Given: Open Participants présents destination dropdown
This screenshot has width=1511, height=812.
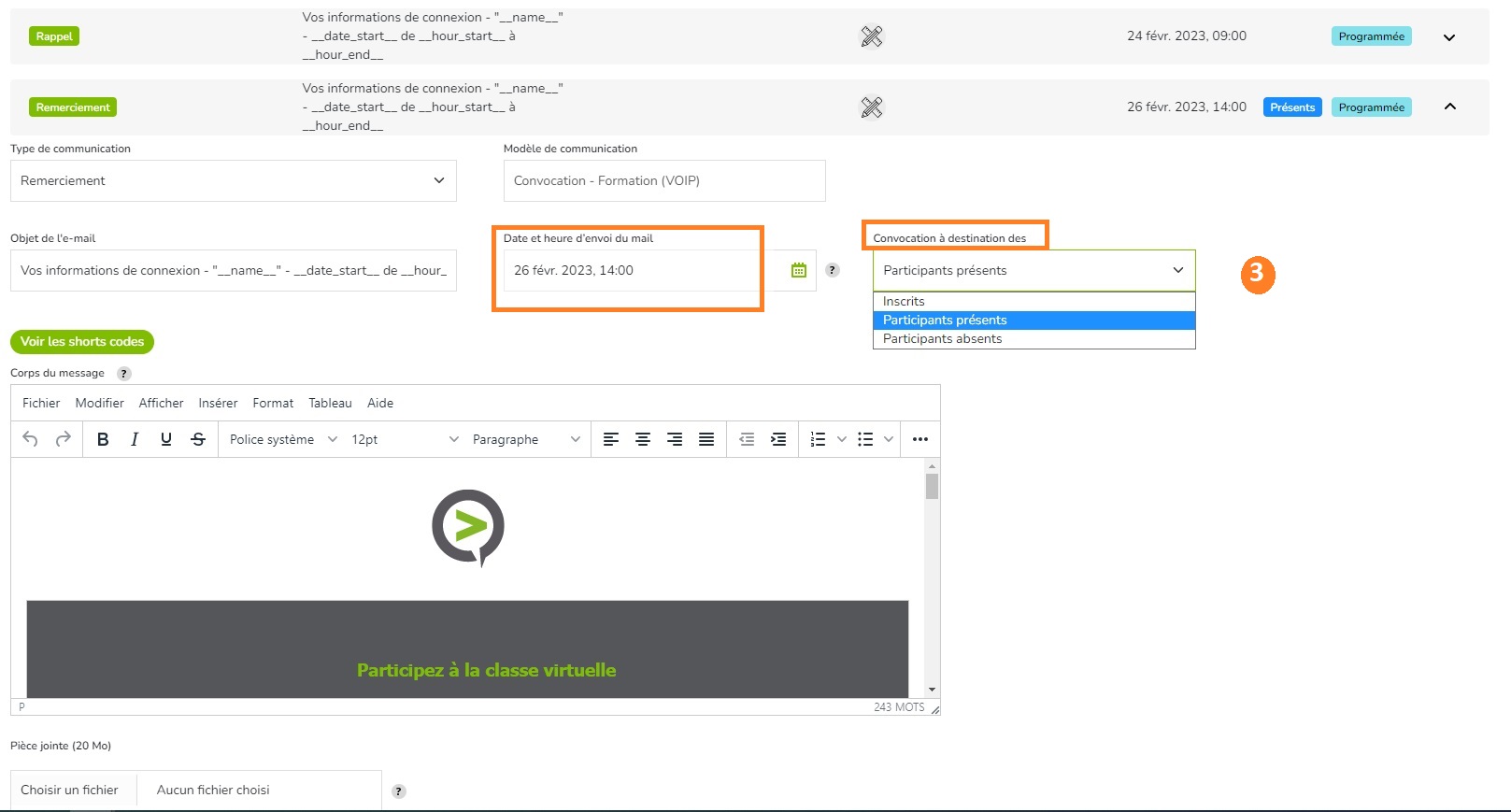Looking at the screenshot, I should point(1034,270).
